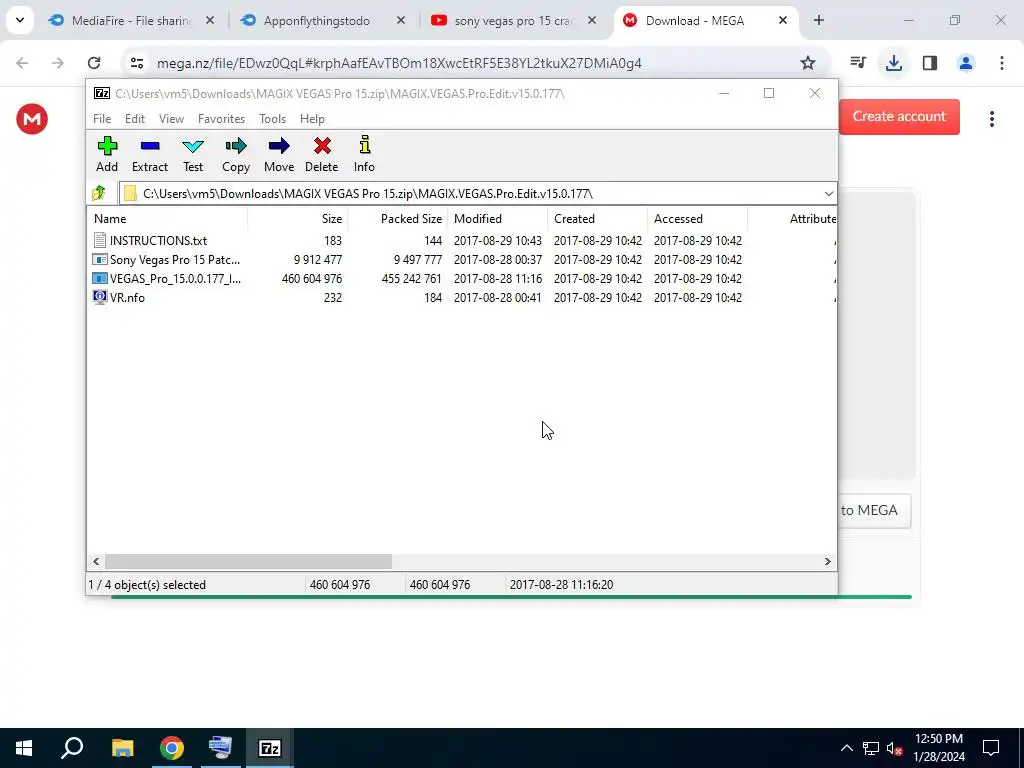Open Windows Start menu
Image resolution: width=1024 pixels, height=768 pixels.
click(24, 748)
